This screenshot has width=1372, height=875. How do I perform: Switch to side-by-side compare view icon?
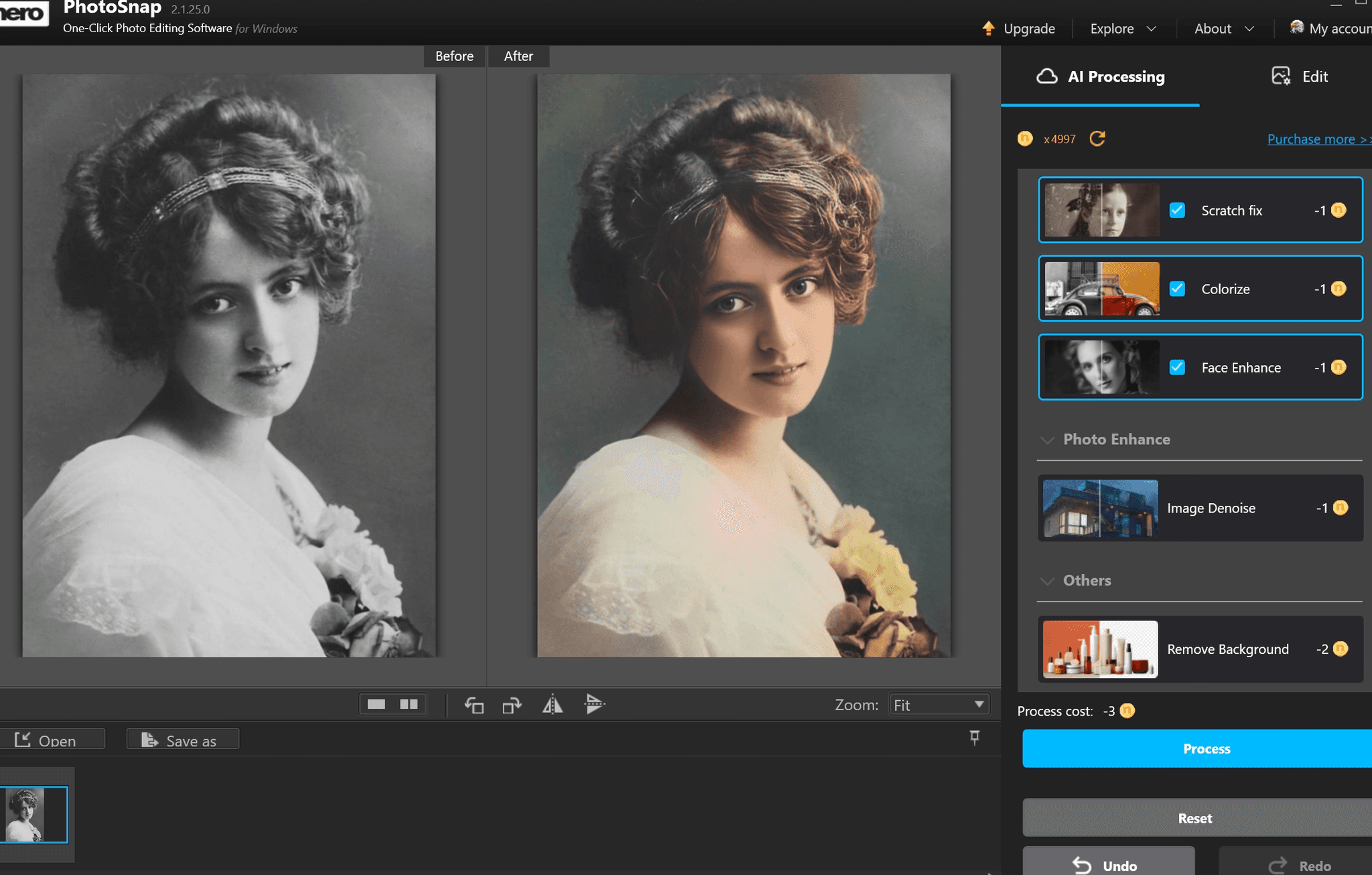[409, 704]
